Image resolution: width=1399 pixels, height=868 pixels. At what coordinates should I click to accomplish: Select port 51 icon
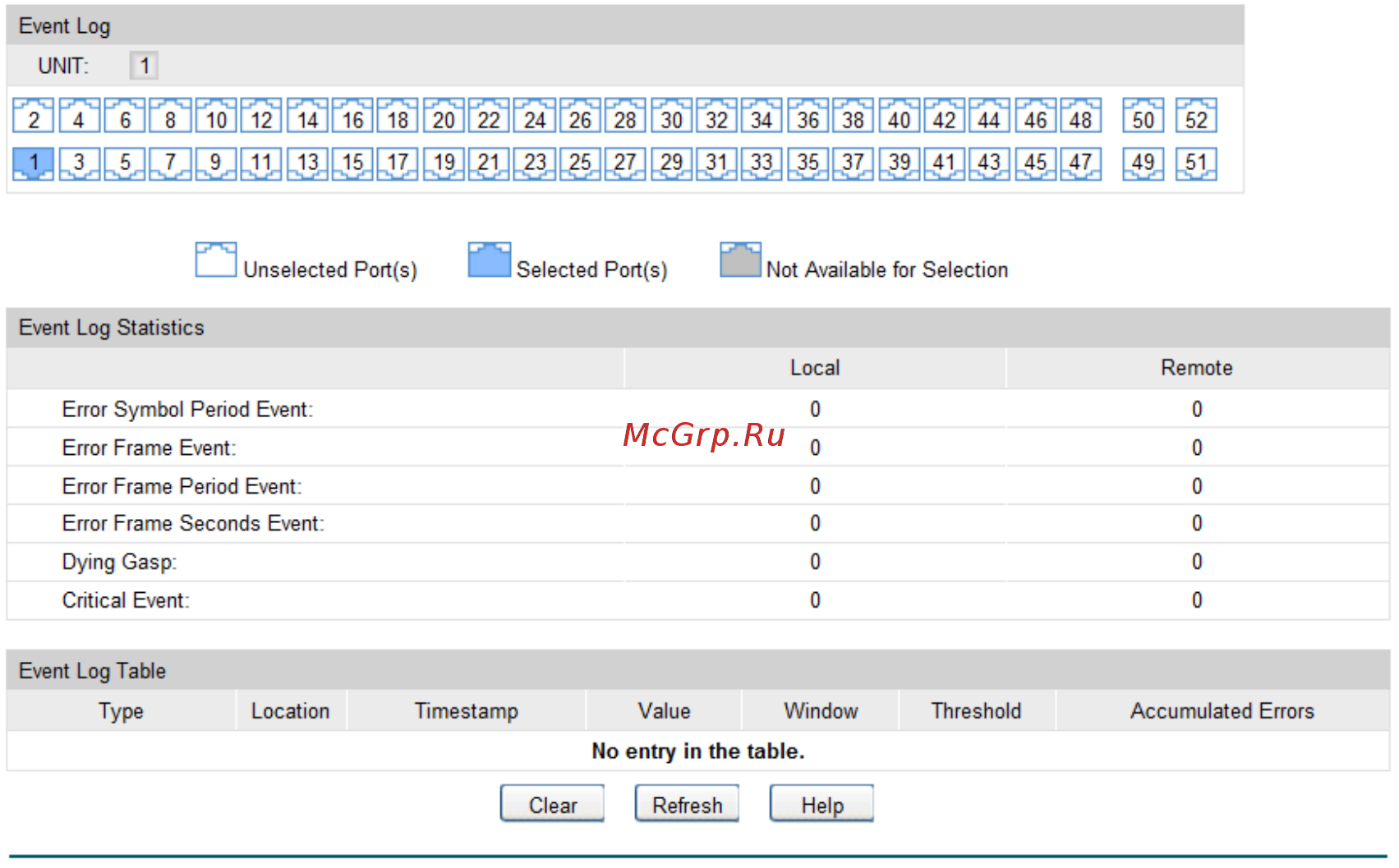[x=1196, y=163]
